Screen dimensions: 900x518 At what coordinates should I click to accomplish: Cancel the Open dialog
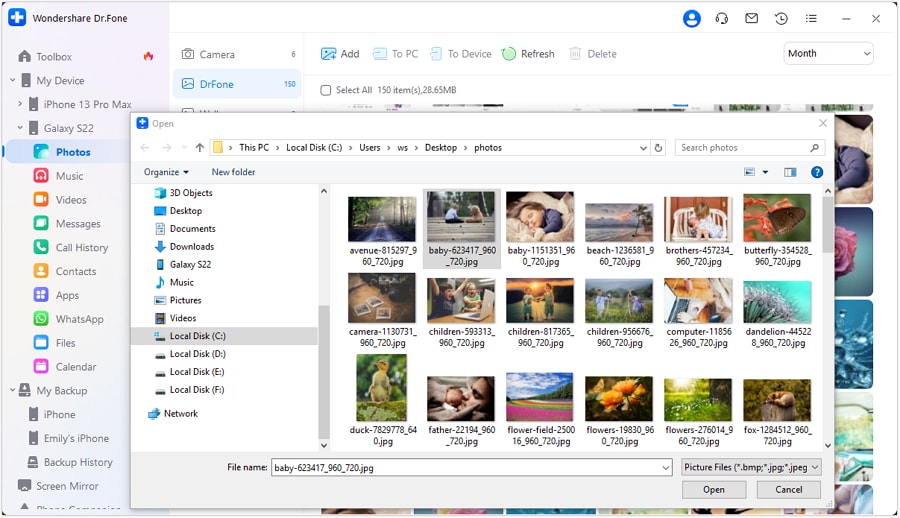789,490
